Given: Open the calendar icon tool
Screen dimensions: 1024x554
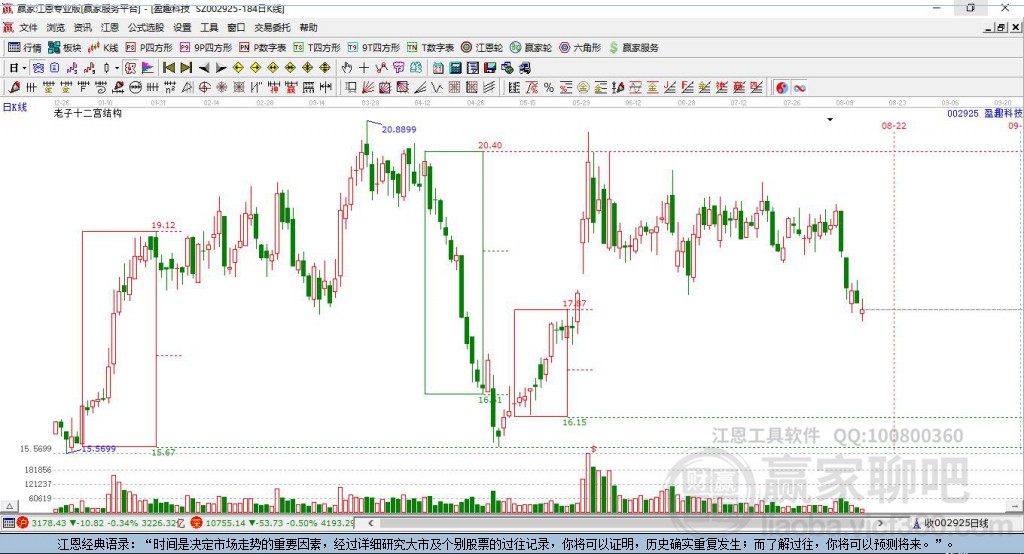Looking at the screenshot, I should click(438, 68).
